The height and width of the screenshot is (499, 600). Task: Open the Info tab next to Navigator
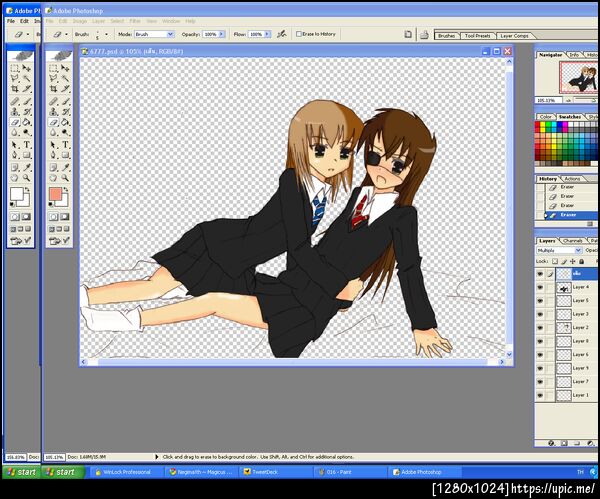click(x=574, y=55)
